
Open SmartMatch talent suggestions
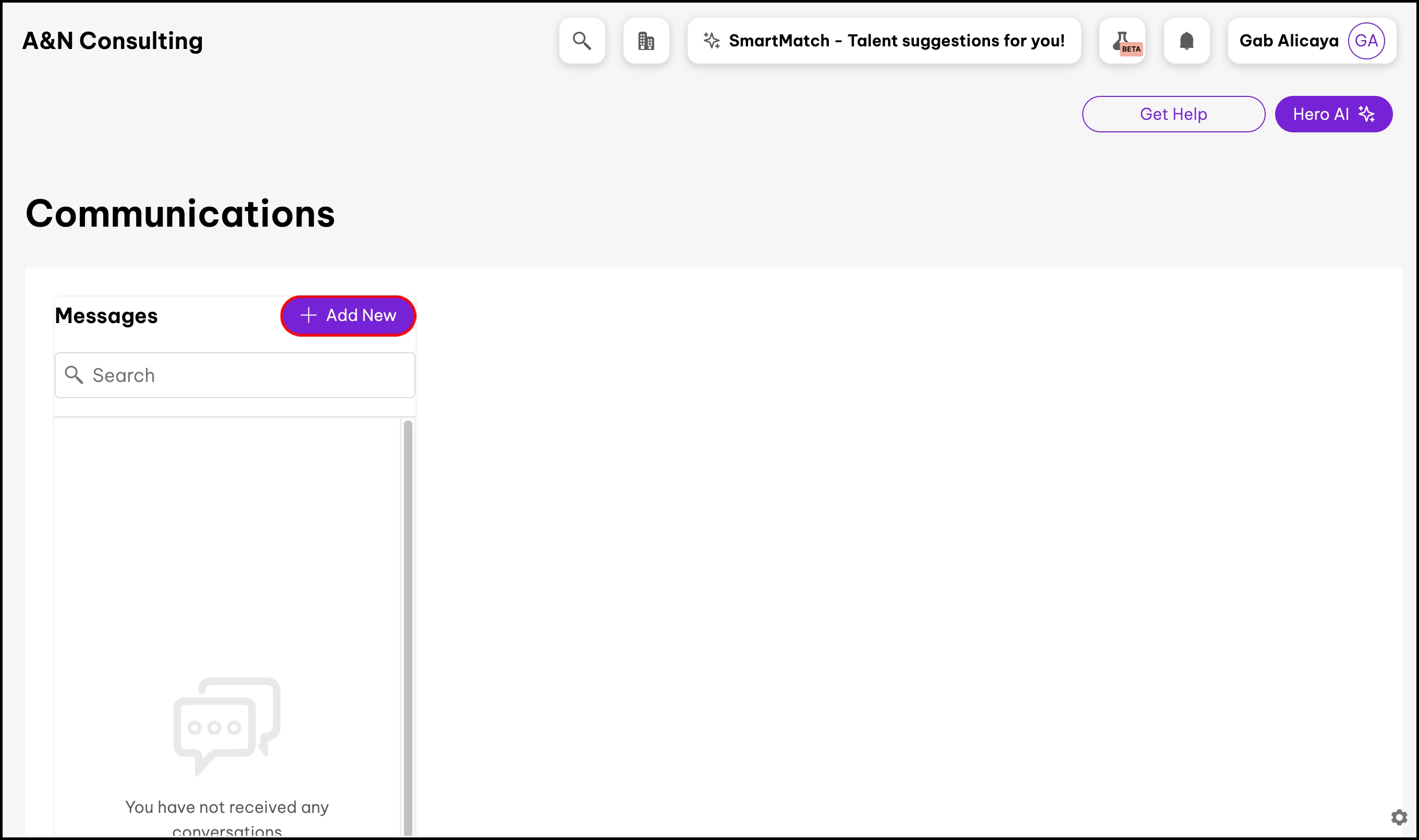pos(896,41)
